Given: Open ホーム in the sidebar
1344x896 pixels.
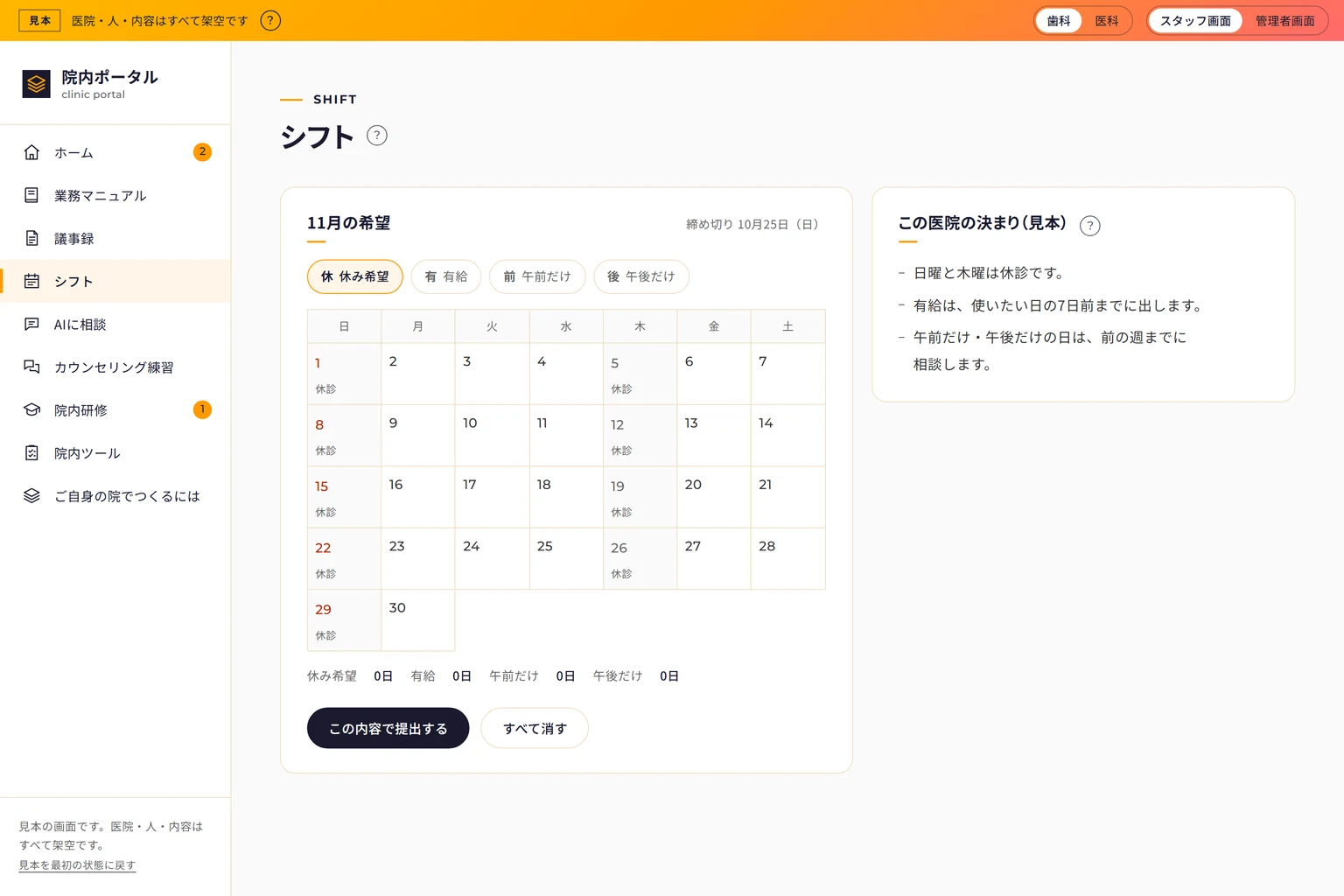Looking at the screenshot, I should 115,152.
